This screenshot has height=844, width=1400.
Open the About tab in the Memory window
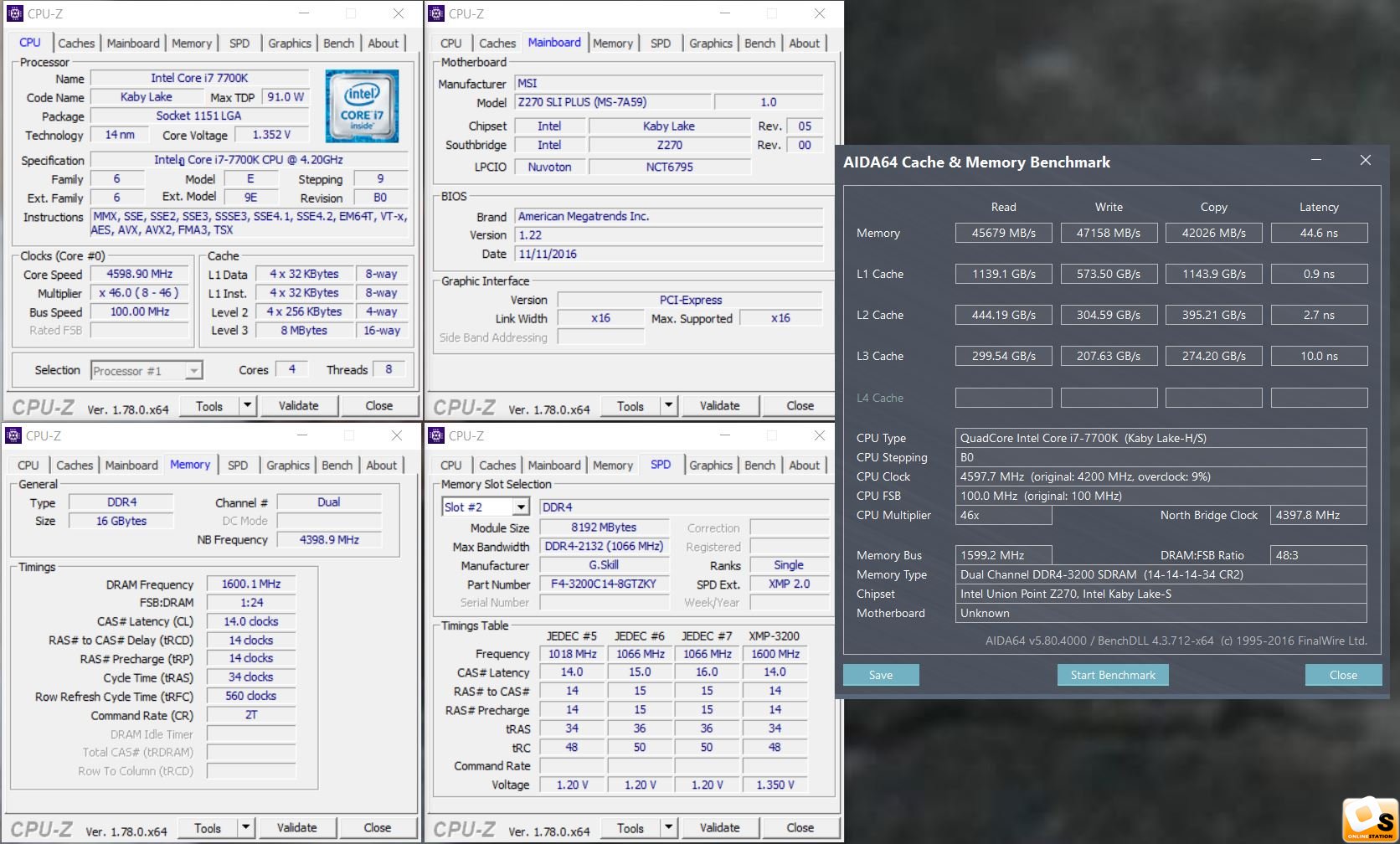point(382,465)
